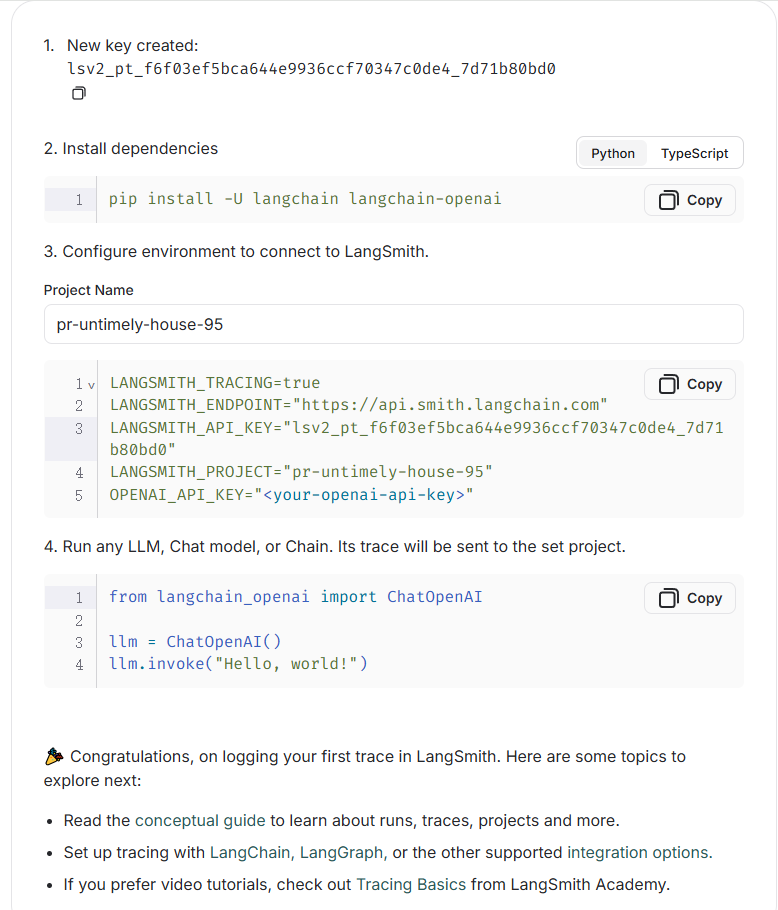Click the pip install -U langchain line
Viewport: 778px width, 910px height.
305,199
